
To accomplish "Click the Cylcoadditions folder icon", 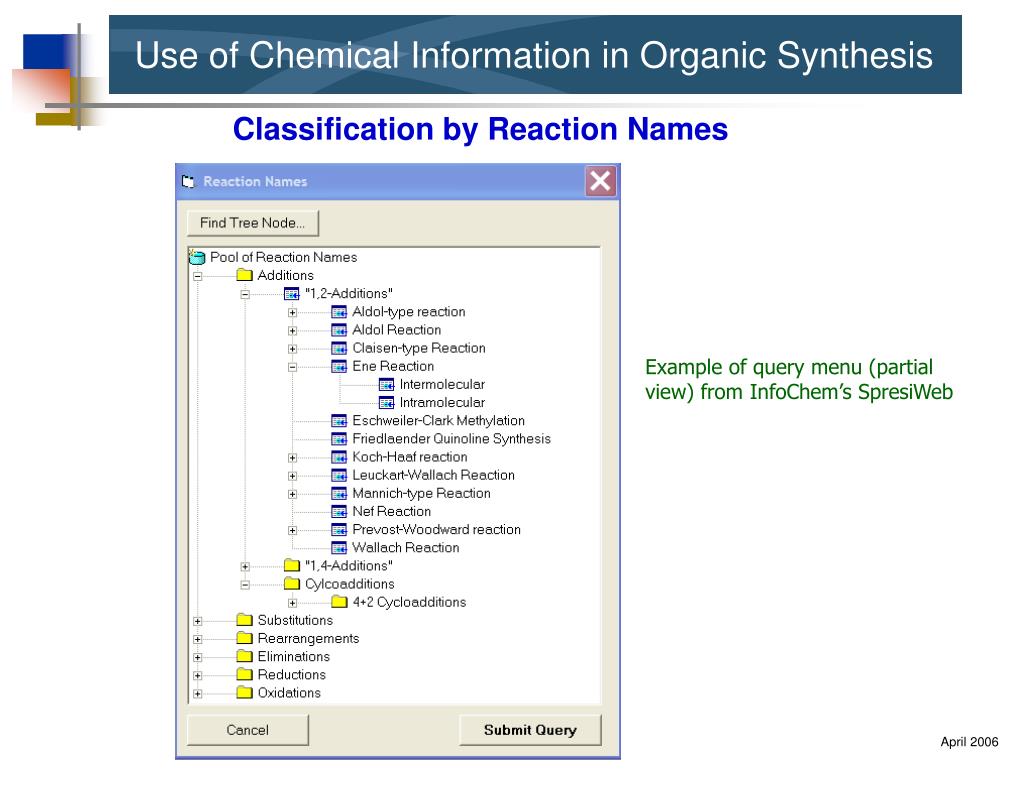I will (x=292, y=583).
